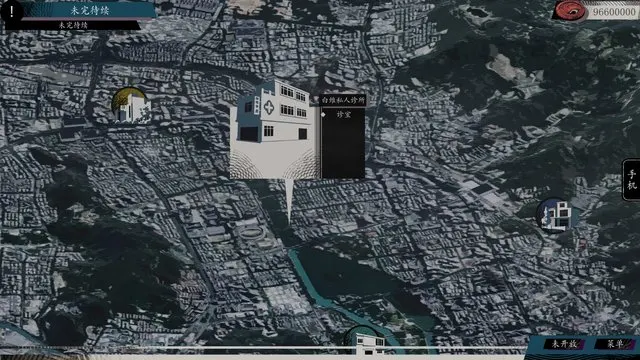640x360 pixels.
Task: Open the 手机 phone side tab
Action: [x=631, y=180]
